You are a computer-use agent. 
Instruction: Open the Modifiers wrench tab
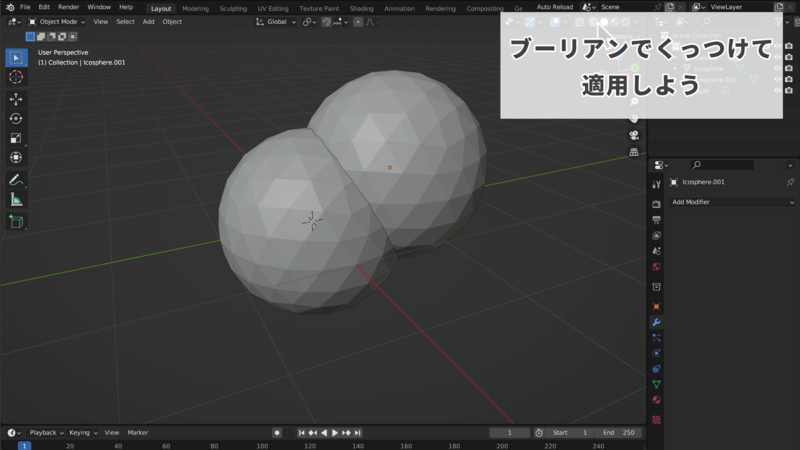[x=656, y=322]
